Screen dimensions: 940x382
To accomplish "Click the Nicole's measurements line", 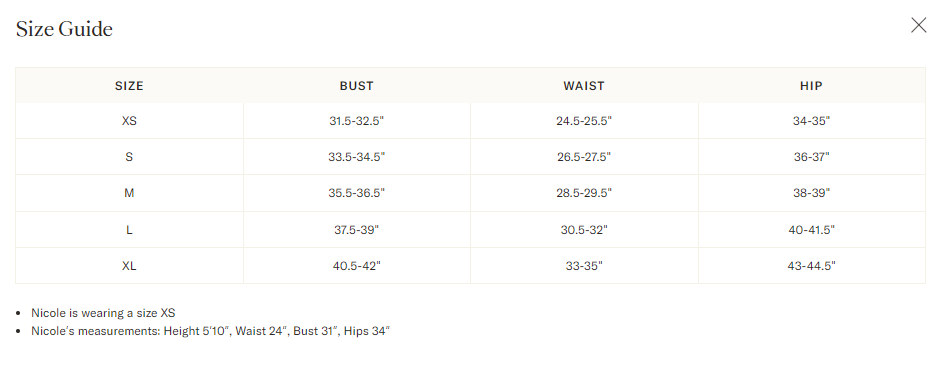I will point(210,331).
